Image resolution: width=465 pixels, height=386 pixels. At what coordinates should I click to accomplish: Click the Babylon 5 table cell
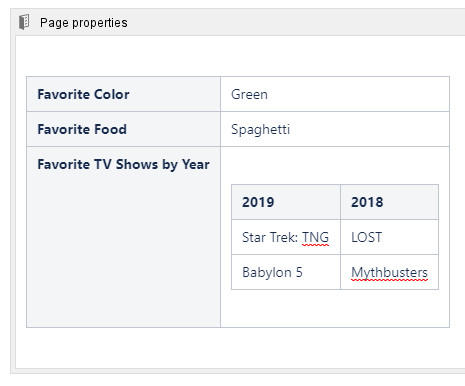click(x=286, y=272)
